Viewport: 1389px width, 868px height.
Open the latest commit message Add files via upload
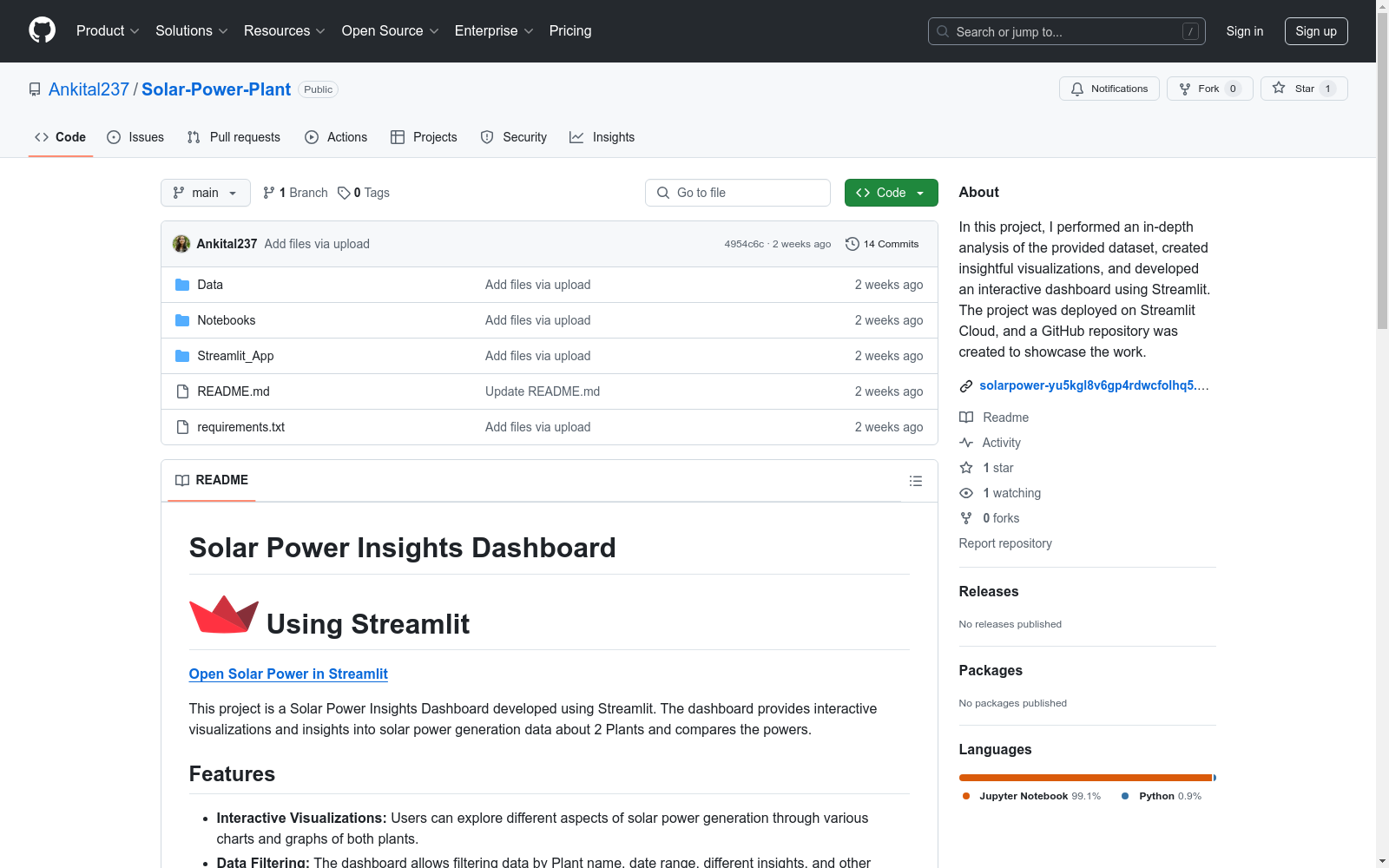pos(317,244)
